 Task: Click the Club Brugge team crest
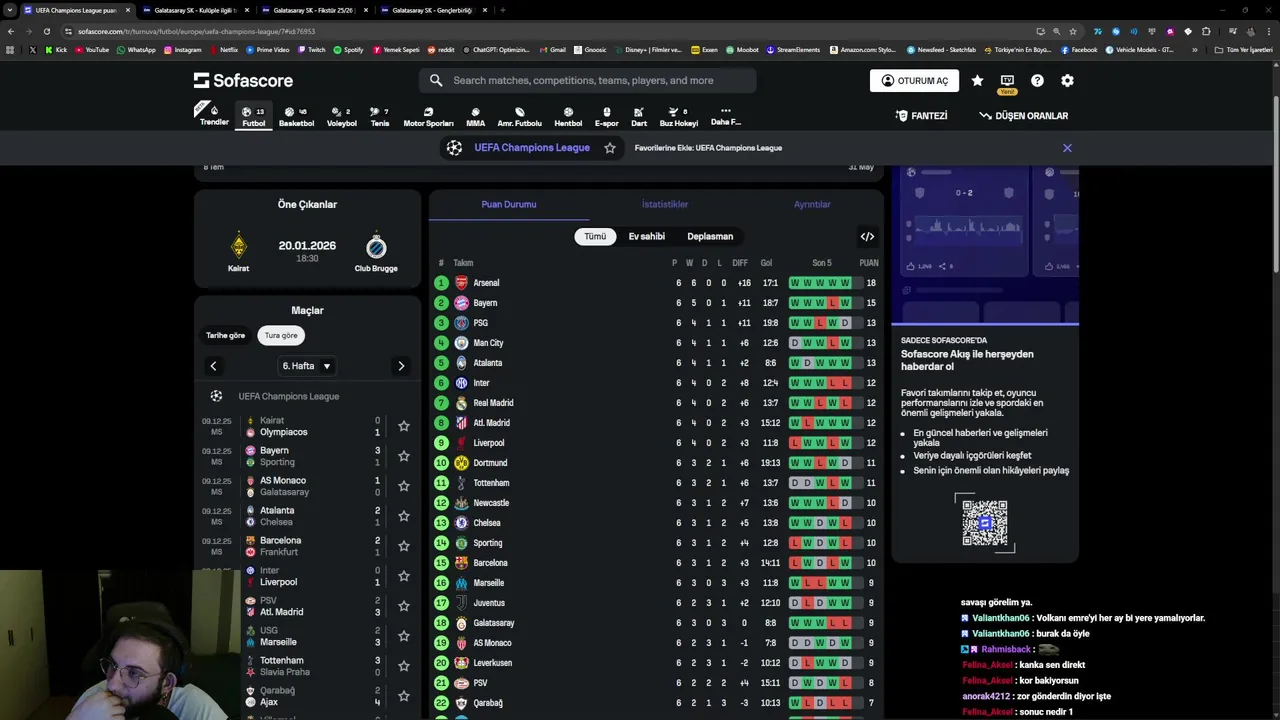pos(376,246)
